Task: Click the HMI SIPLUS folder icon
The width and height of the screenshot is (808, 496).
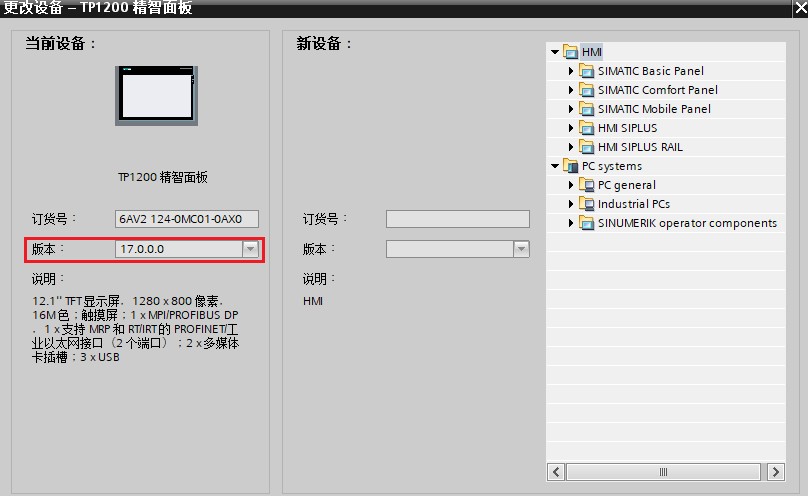Action: pos(587,128)
